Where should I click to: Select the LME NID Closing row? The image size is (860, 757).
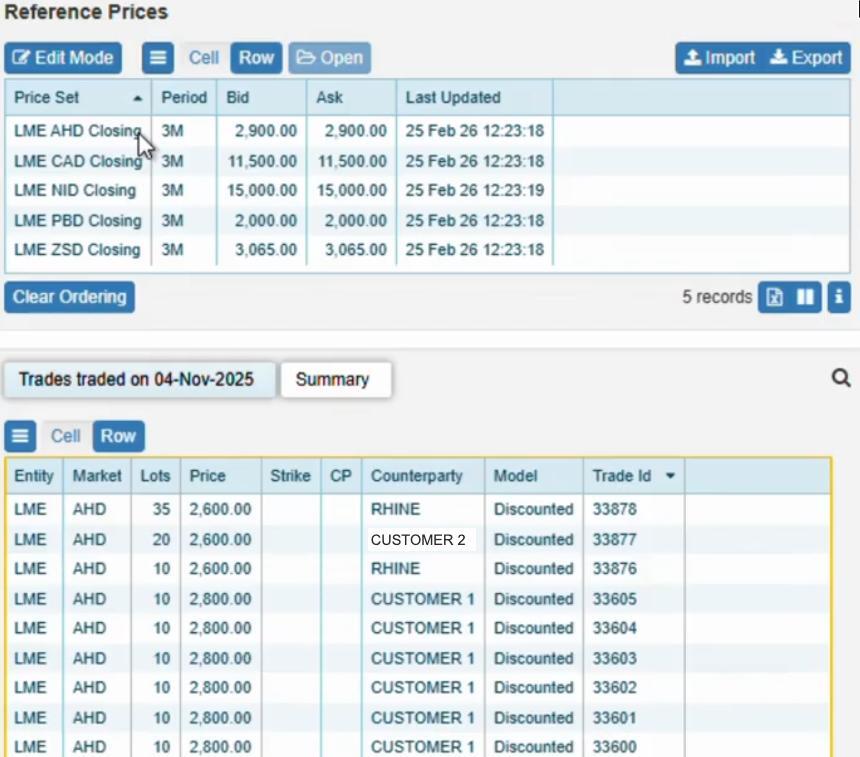coord(427,190)
